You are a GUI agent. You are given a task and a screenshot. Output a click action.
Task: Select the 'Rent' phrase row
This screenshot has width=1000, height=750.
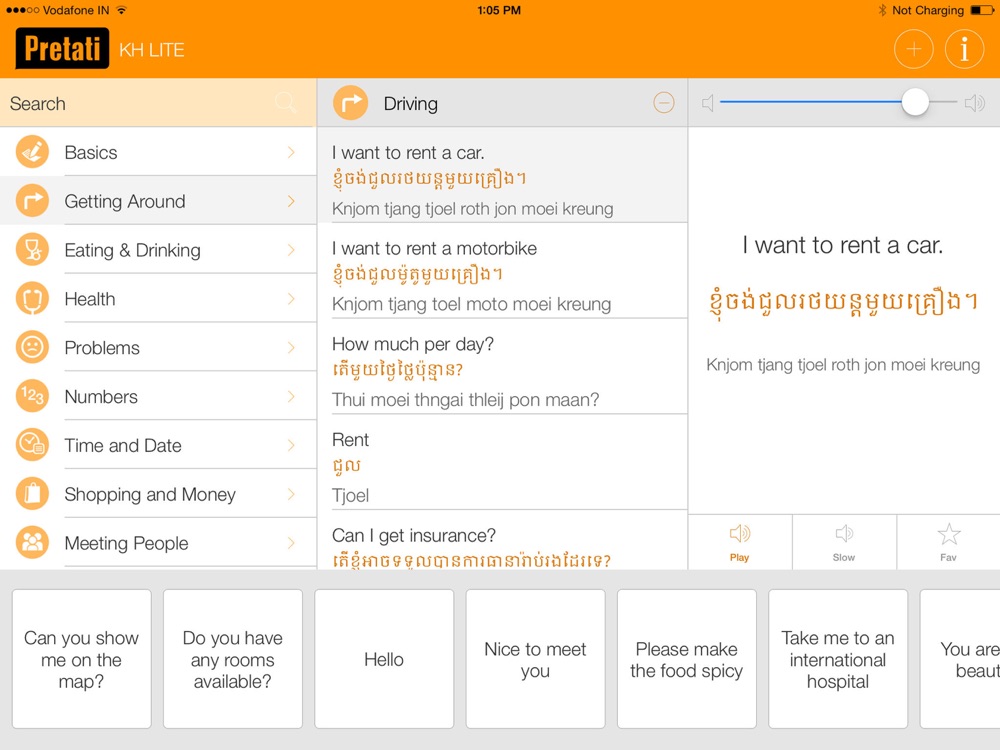coord(503,462)
